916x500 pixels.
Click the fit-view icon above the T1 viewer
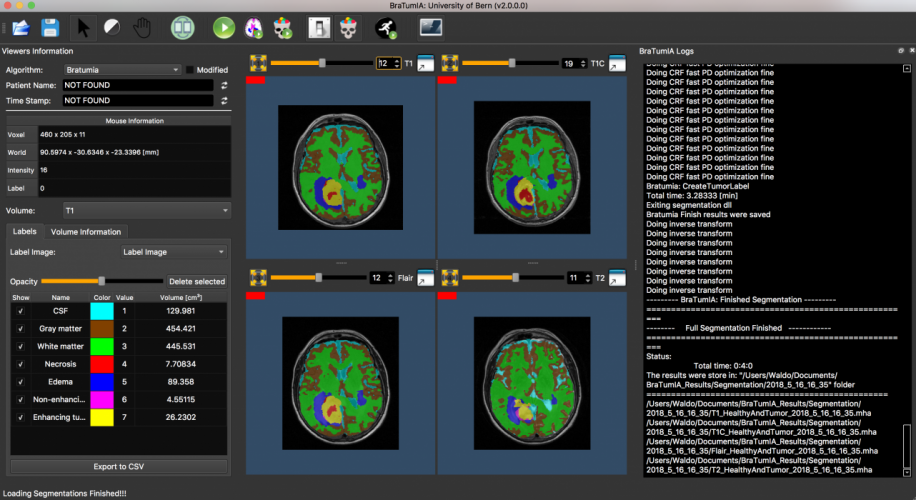coord(255,63)
